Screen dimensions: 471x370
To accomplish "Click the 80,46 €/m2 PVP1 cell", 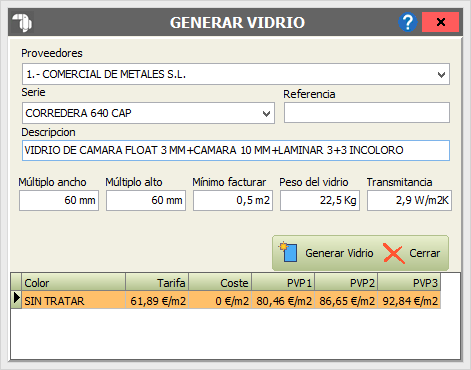I will (283, 301).
